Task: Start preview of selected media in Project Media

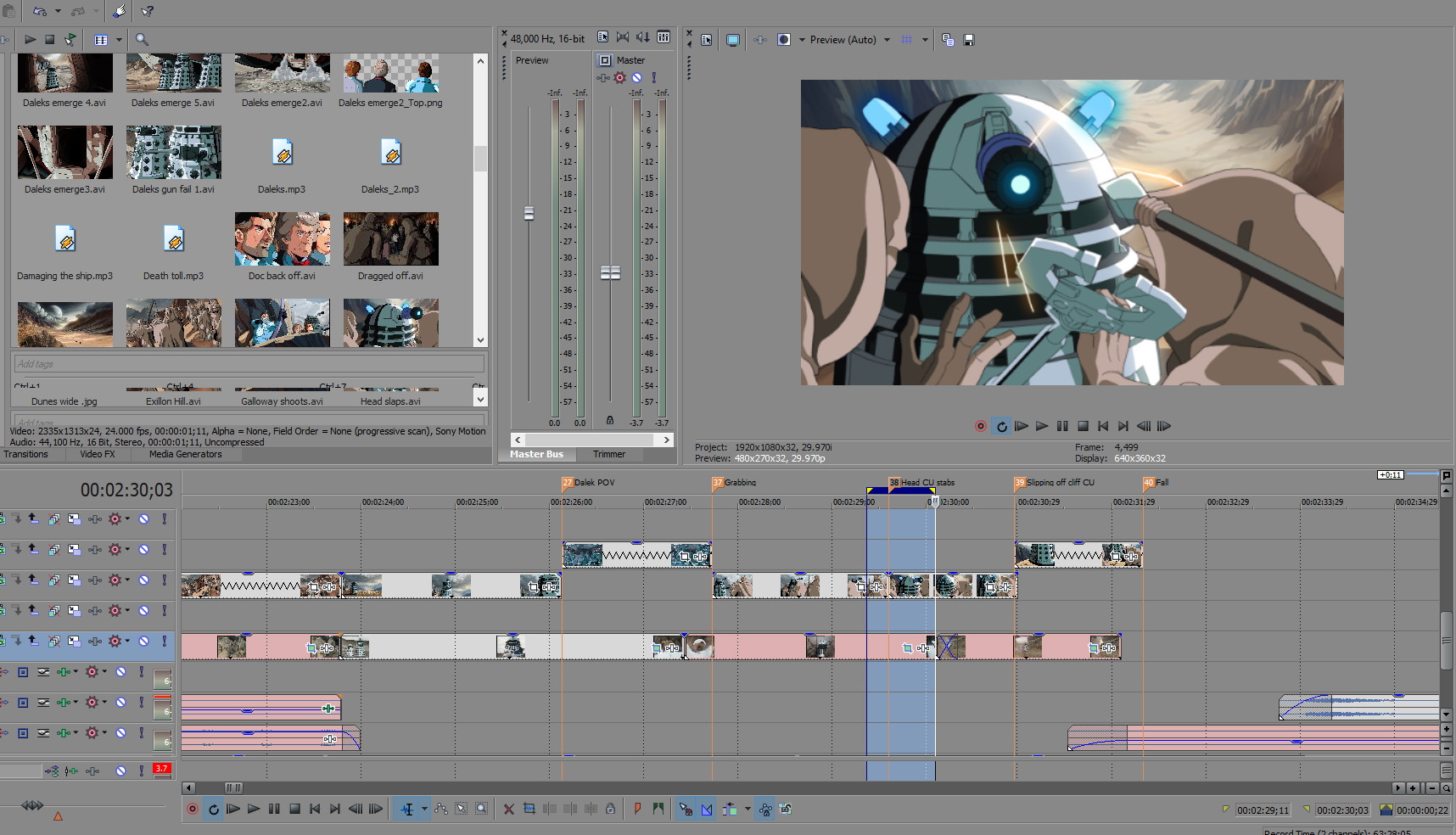Action: pos(30,39)
